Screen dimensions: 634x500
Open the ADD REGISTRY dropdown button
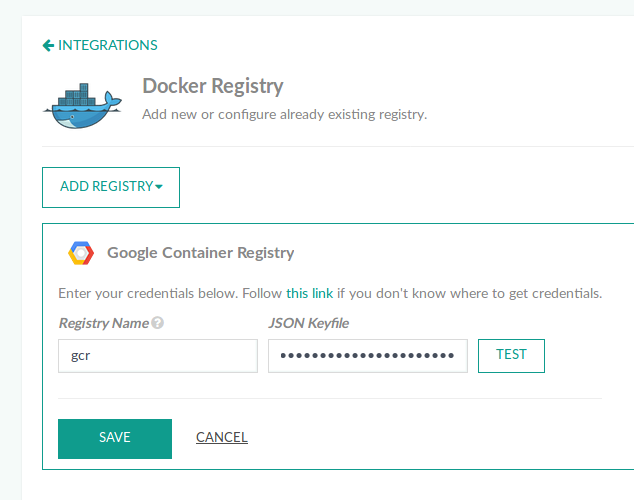pos(111,187)
